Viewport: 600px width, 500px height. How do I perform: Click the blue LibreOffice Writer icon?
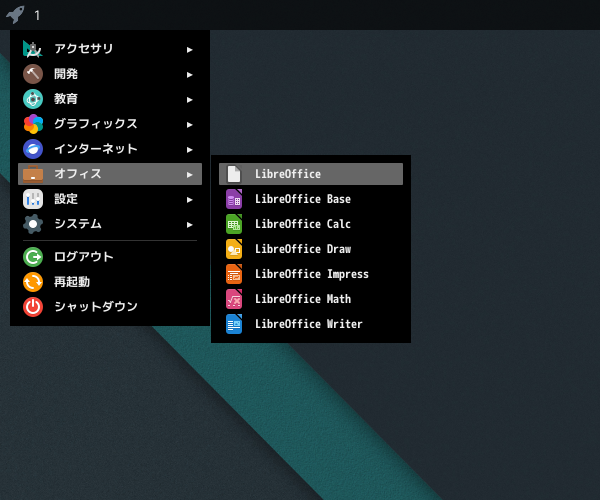234,324
